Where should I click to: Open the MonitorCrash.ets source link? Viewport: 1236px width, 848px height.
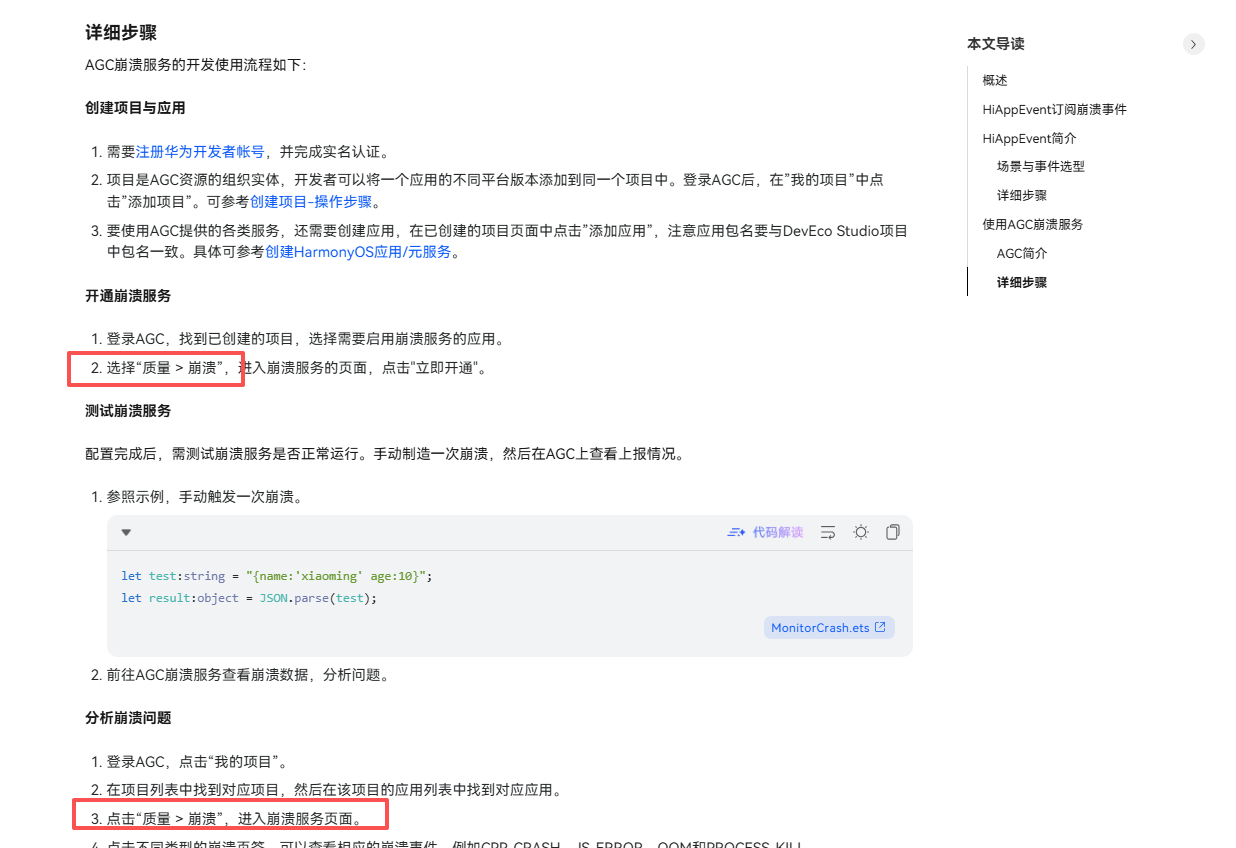pos(829,628)
